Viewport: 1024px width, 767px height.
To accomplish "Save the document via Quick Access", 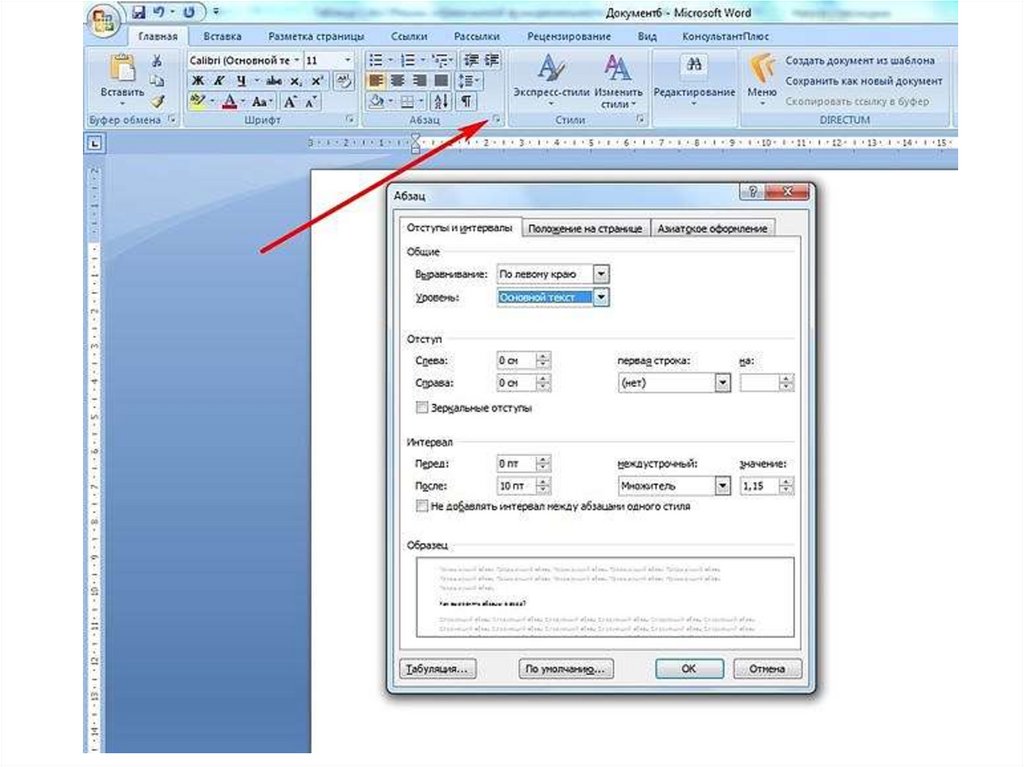I will click(x=138, y=12).
